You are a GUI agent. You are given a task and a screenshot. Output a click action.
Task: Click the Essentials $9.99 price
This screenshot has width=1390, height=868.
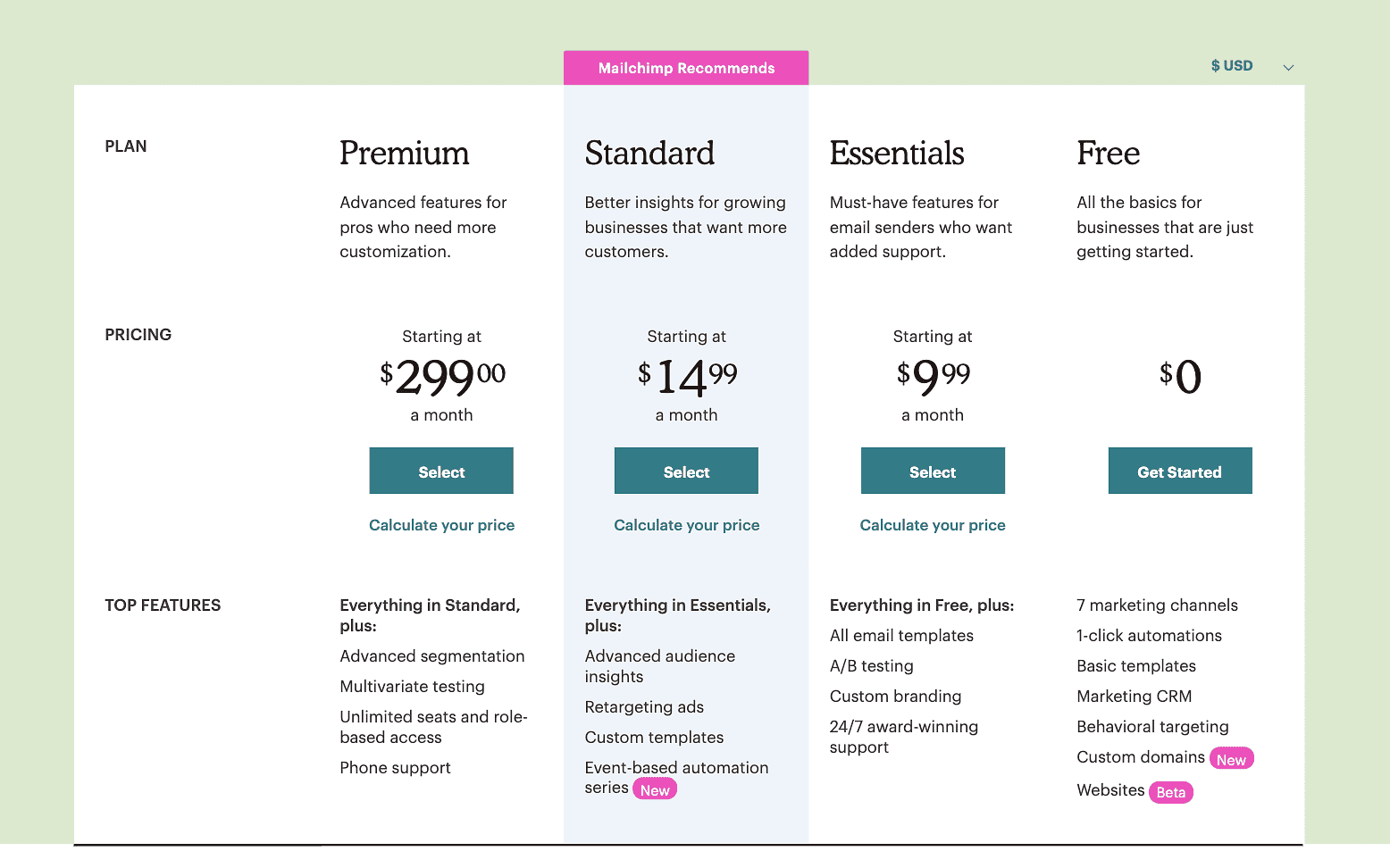pyautogui.click(x=933, y=377)
